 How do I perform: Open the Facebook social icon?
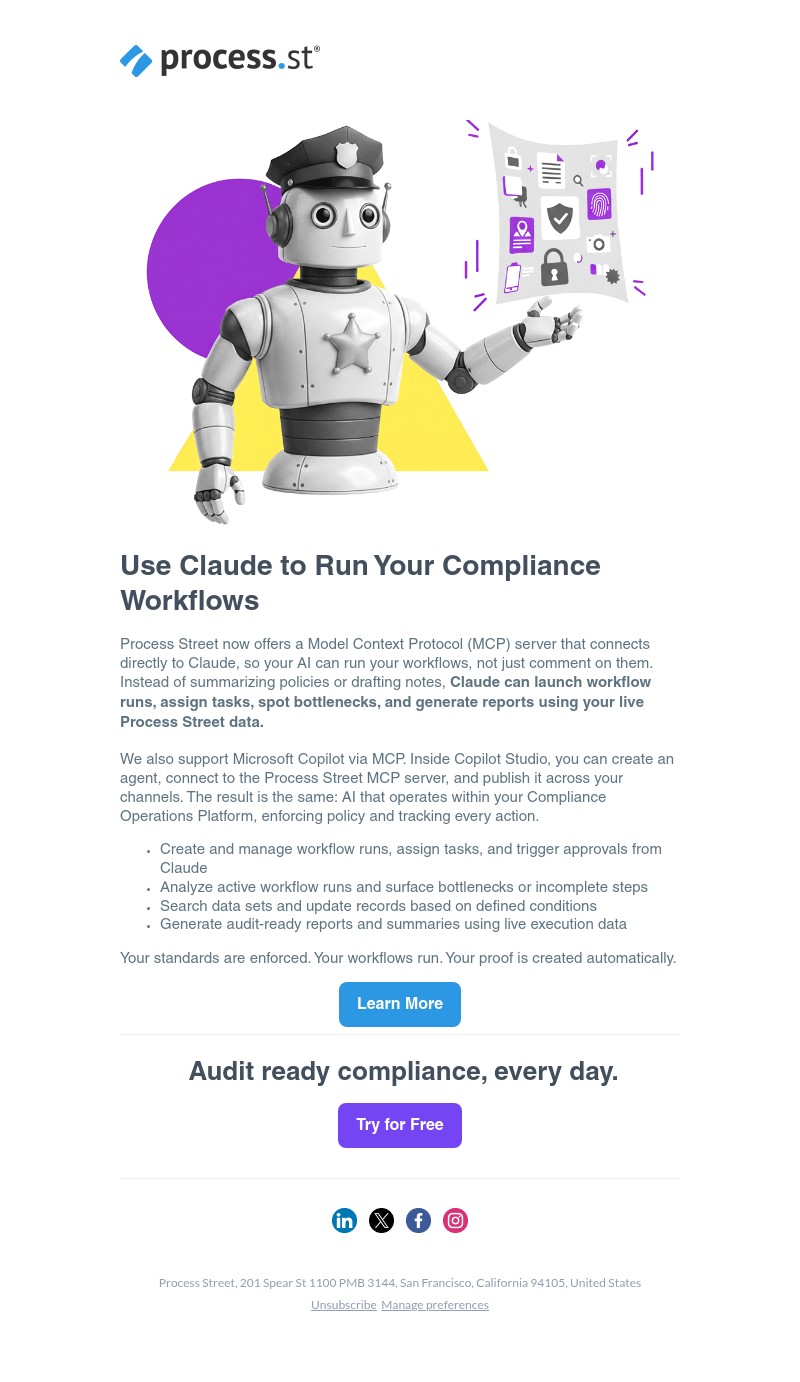tap(418, 1220)
